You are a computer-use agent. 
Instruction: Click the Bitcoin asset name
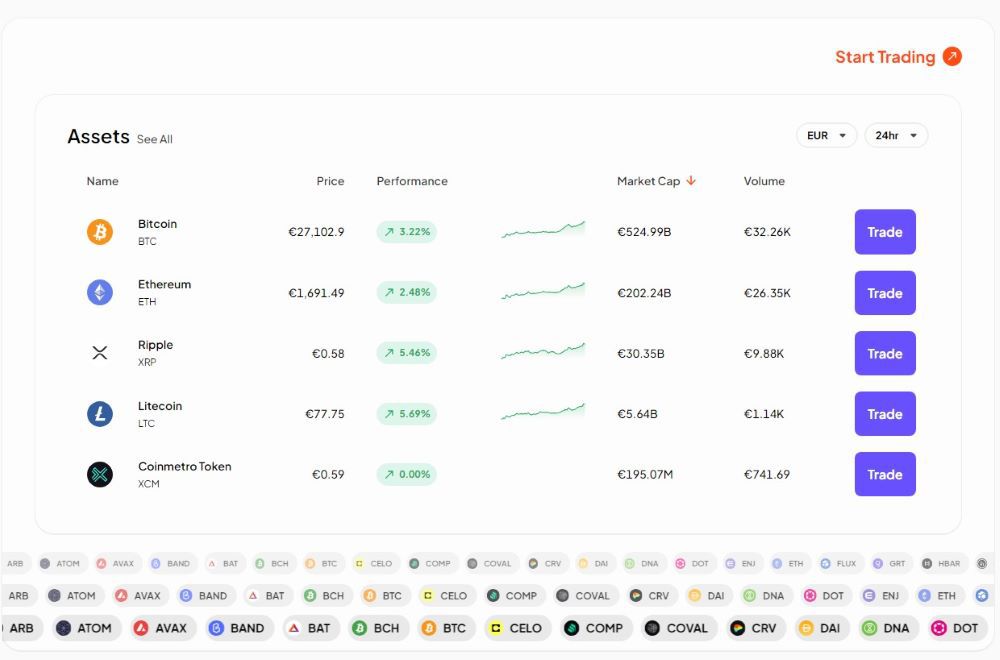click(x=158, y=224)
